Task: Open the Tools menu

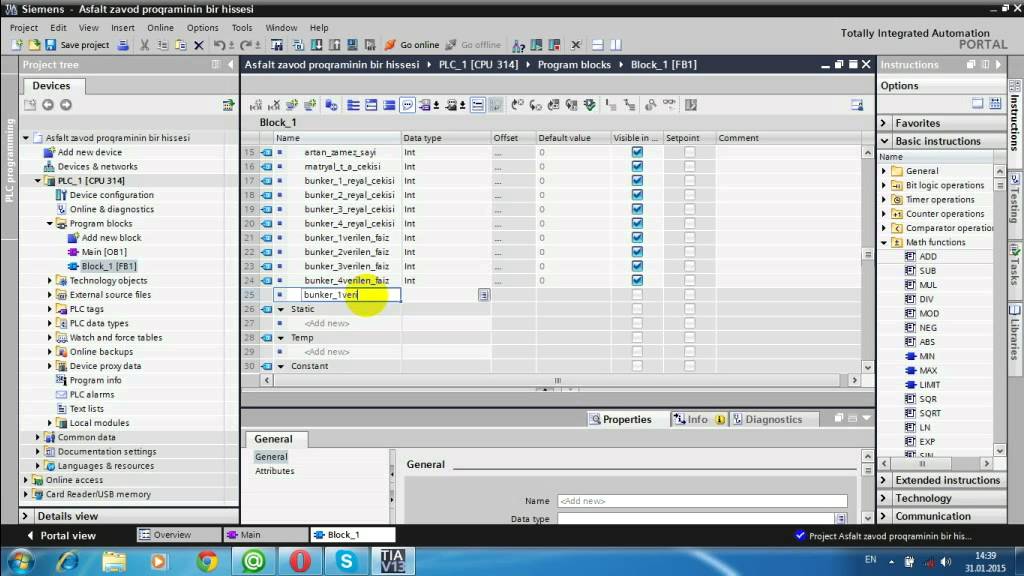Action: 242,27
